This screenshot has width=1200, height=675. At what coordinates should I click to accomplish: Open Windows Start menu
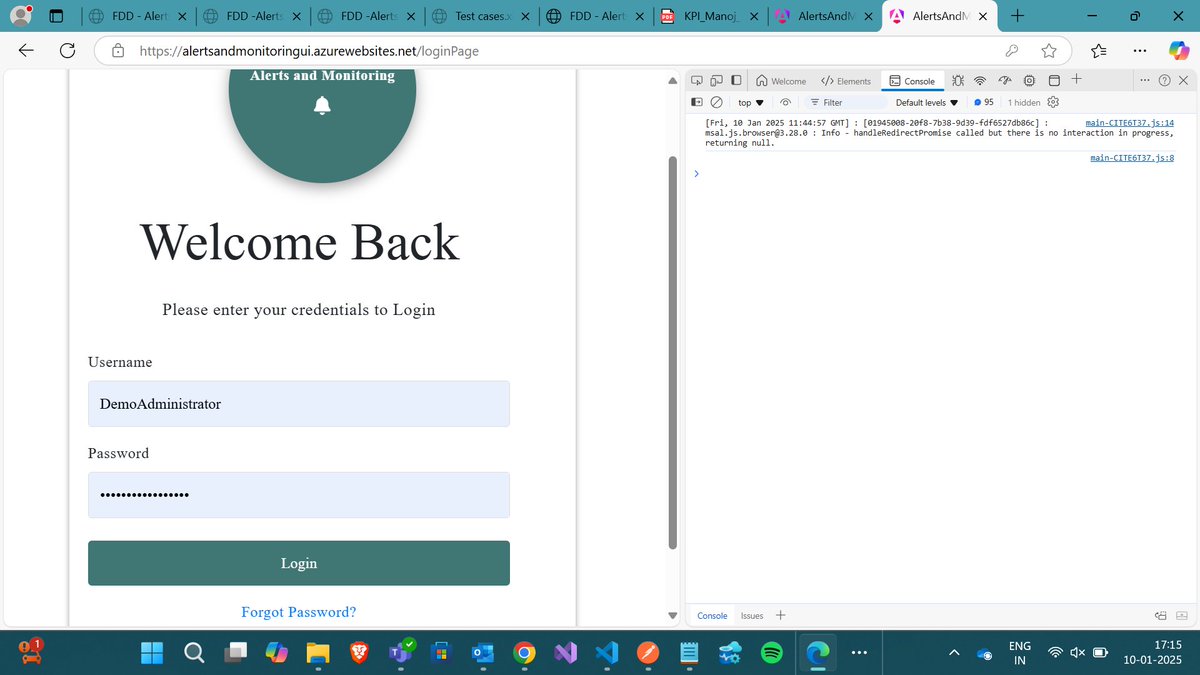152,653
